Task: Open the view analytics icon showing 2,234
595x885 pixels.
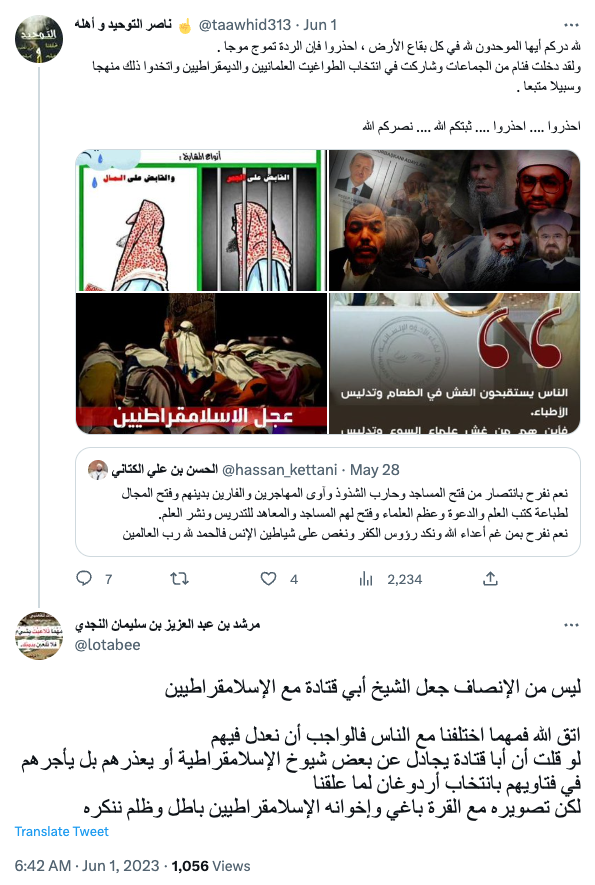Action: coord(366,579)
